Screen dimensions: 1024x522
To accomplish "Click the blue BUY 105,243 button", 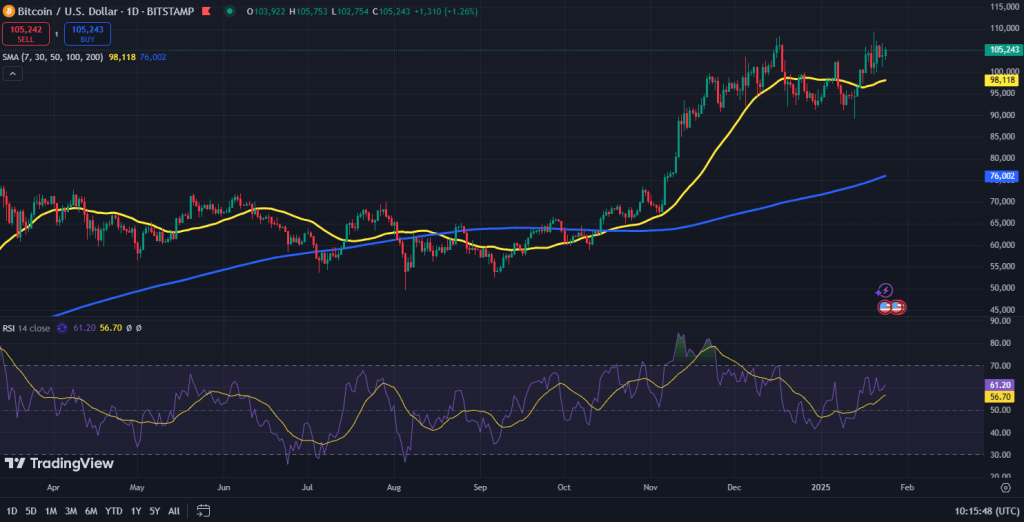I will click(x=88, y=33).
